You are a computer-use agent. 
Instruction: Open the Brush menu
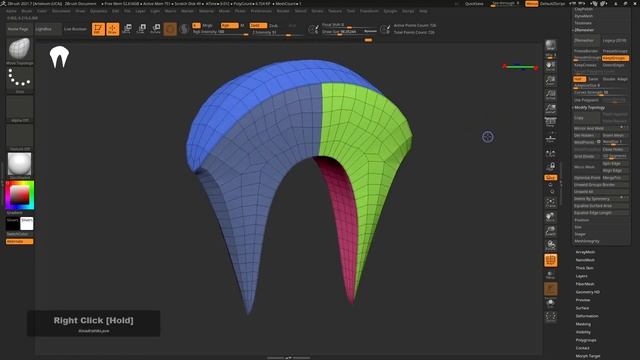pos(27,11)
